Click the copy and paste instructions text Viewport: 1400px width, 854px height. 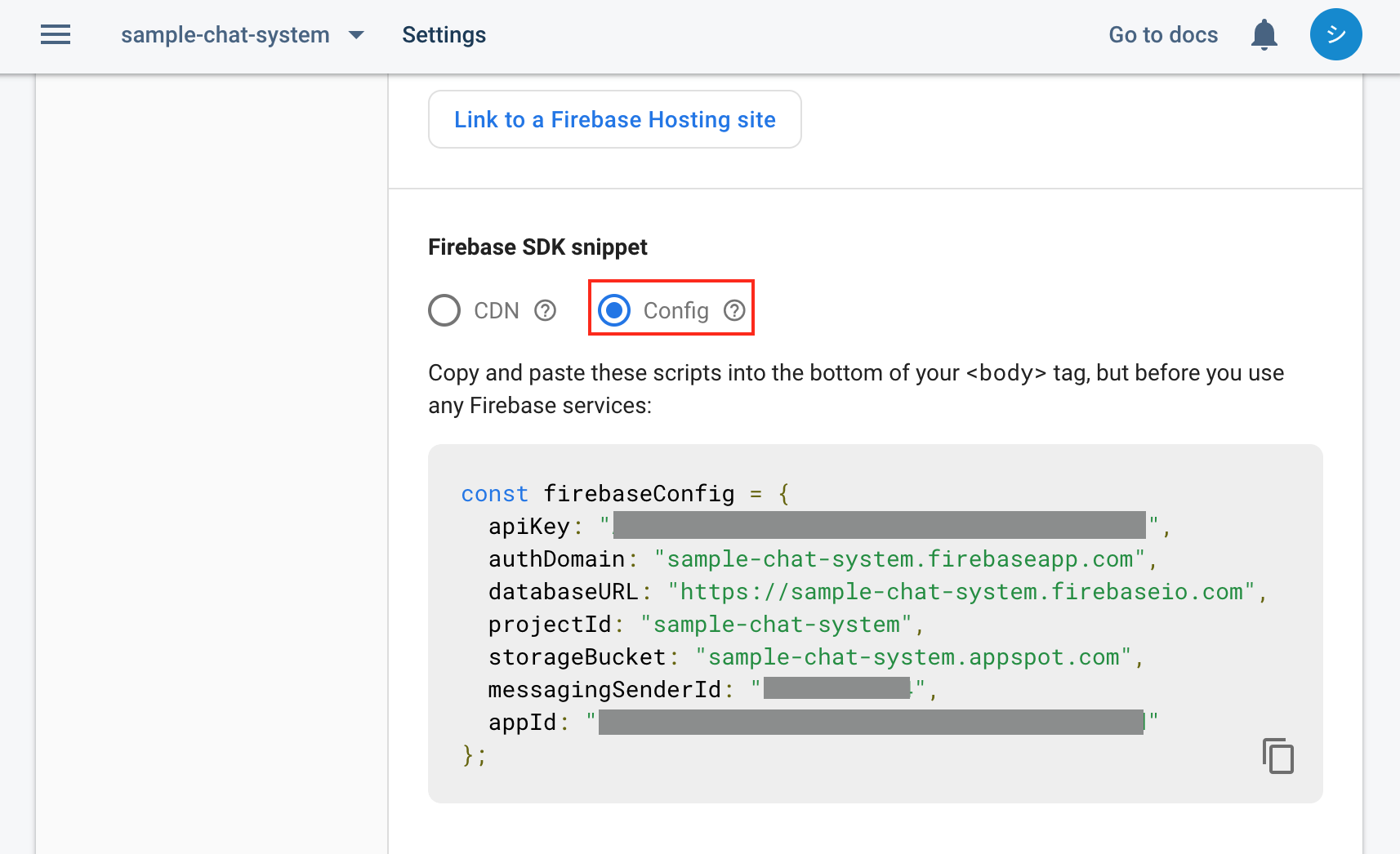(x=856, y=389)
